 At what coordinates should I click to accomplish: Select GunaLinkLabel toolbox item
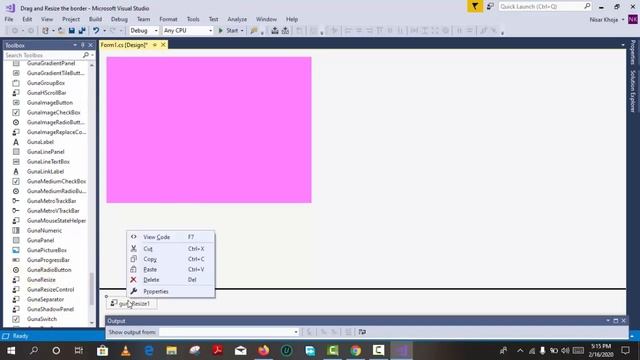45,171
